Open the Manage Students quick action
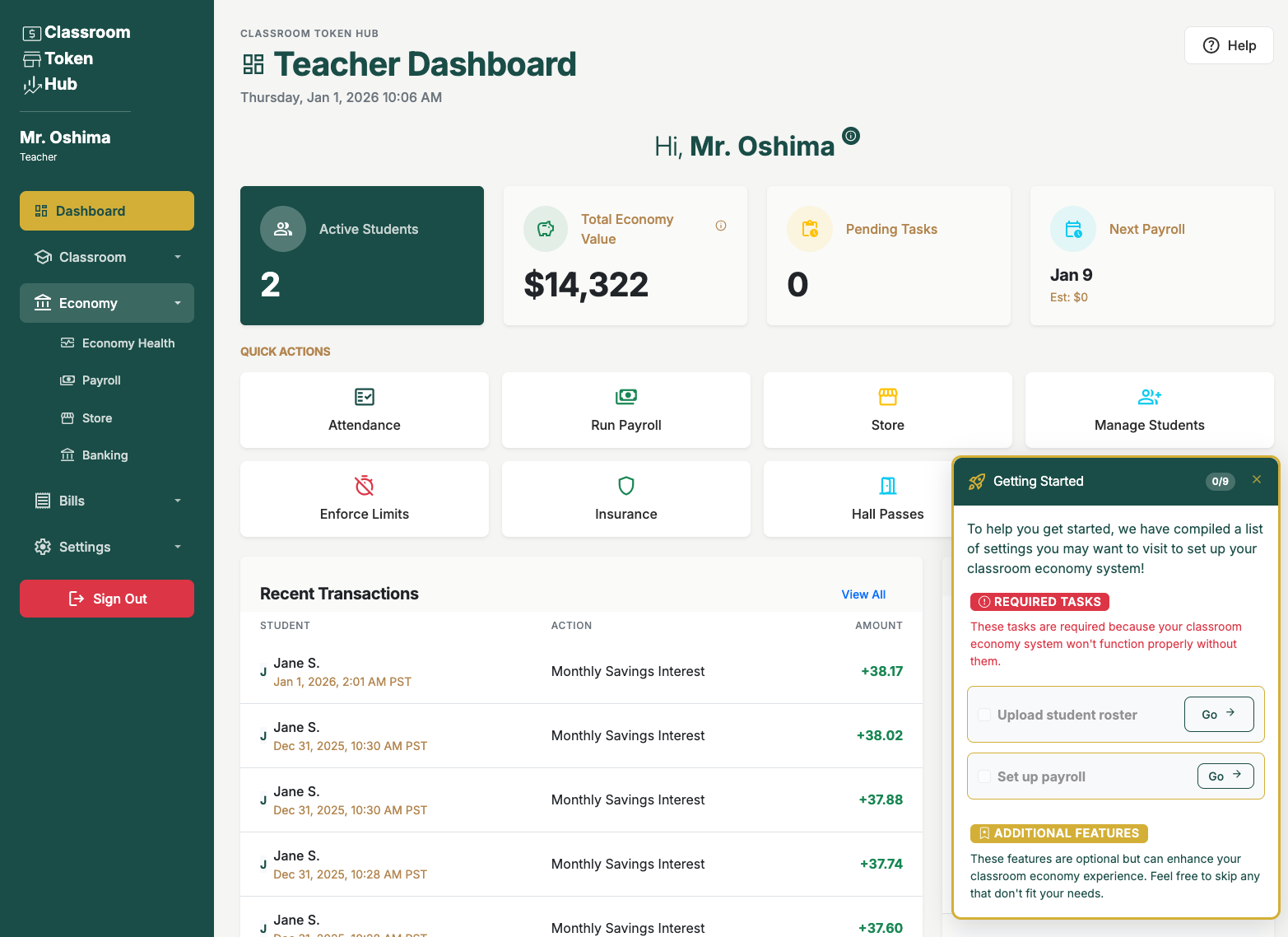Viewport: 1288px width, 937px height. (x=1149, y=410)
